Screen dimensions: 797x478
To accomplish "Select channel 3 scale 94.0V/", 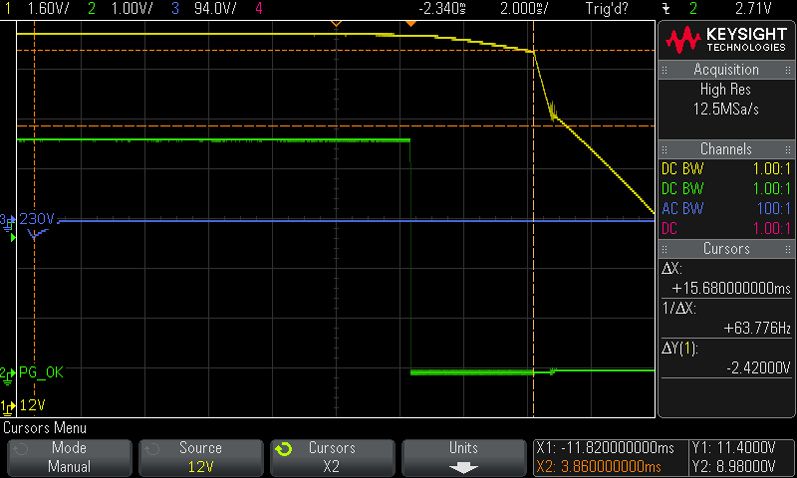I will [x=215, y=8].
